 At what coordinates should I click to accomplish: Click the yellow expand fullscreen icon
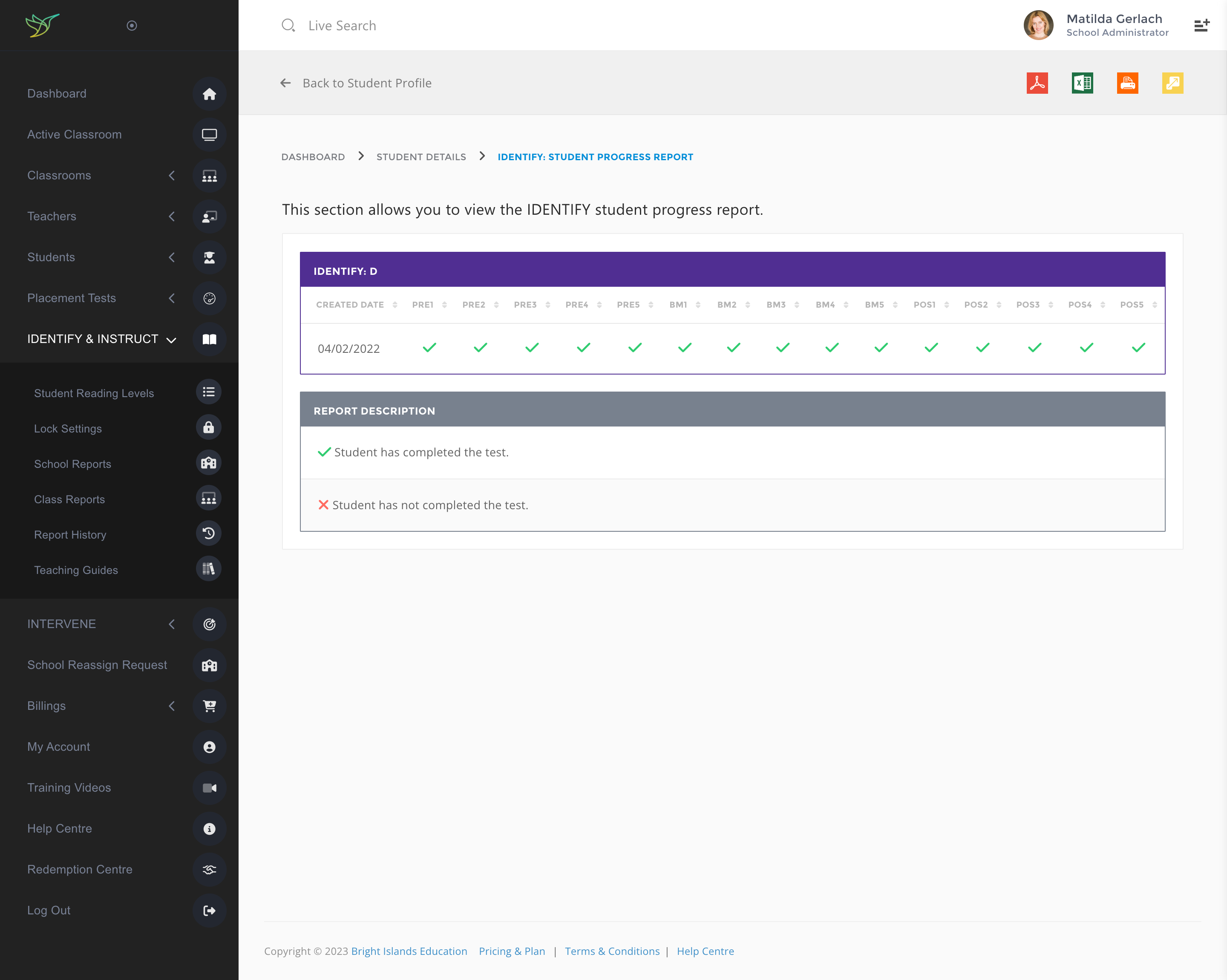[x=1172, y=83]
